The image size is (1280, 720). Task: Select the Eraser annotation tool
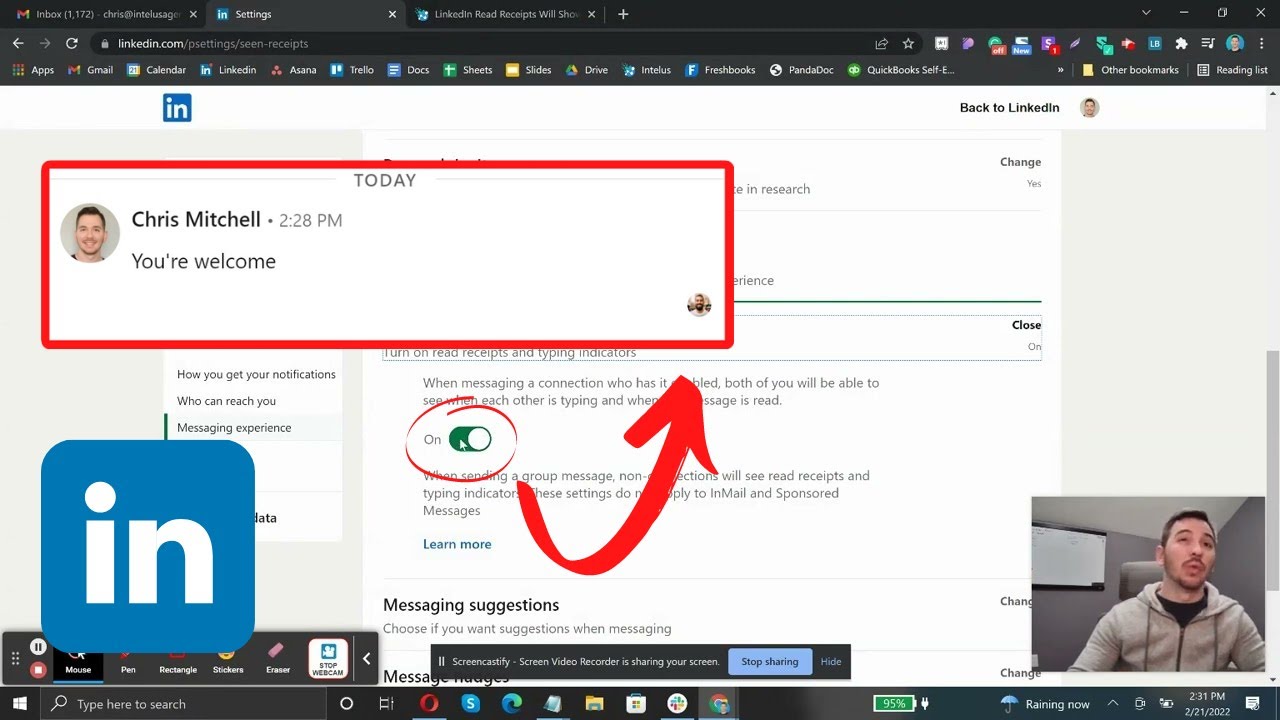278,659
